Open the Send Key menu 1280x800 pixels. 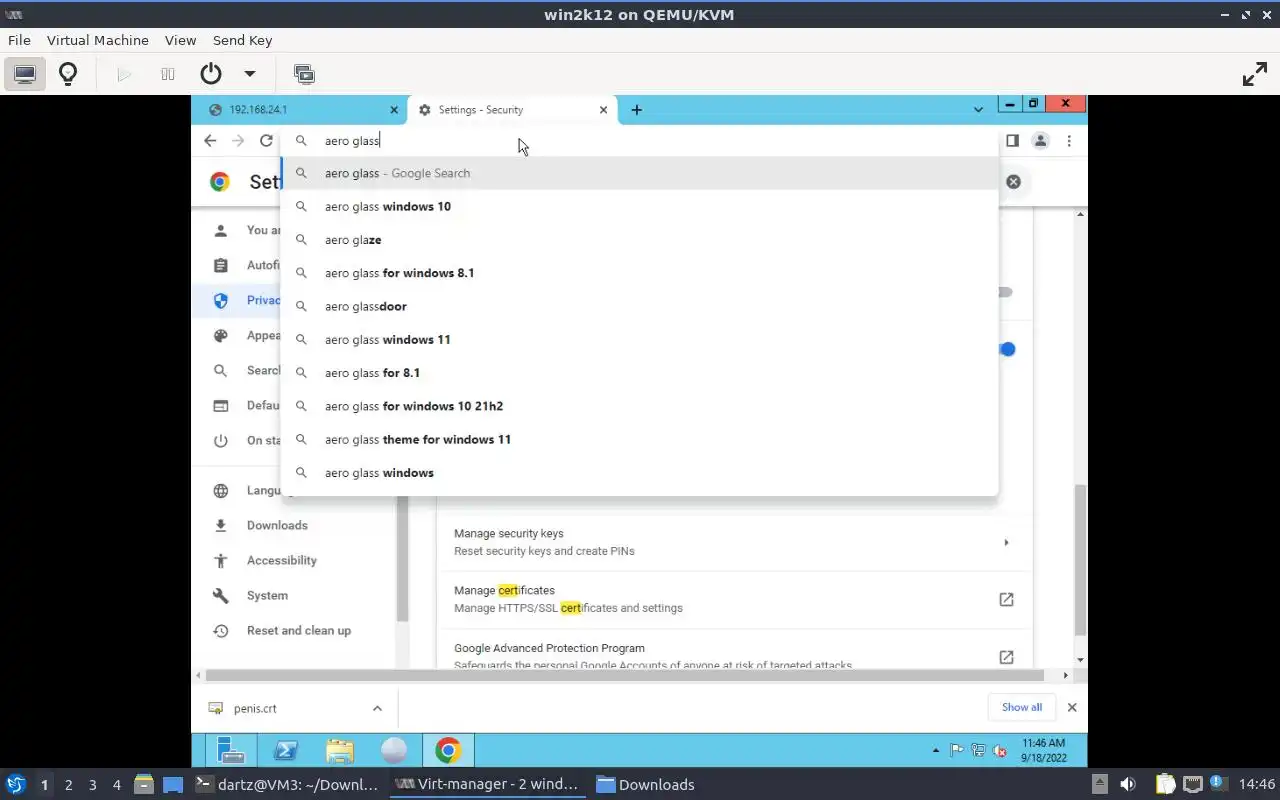(x=242, y=40)
